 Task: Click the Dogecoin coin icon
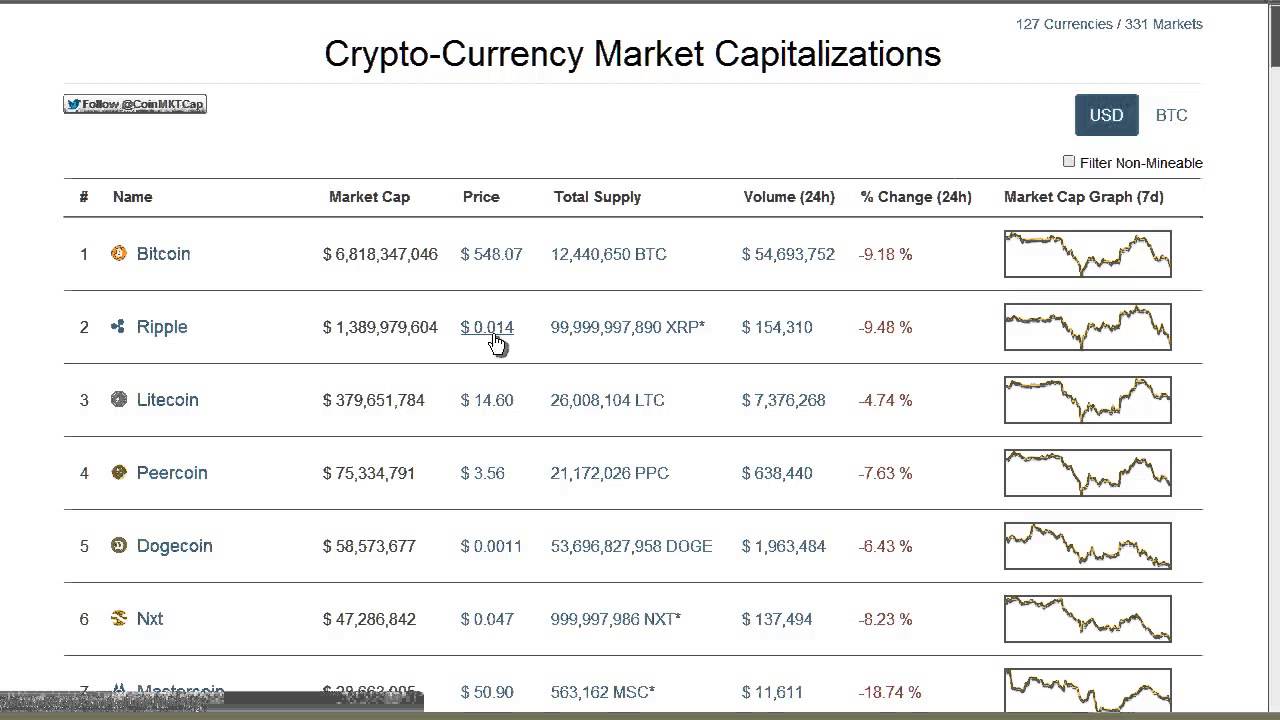[119, 546]
